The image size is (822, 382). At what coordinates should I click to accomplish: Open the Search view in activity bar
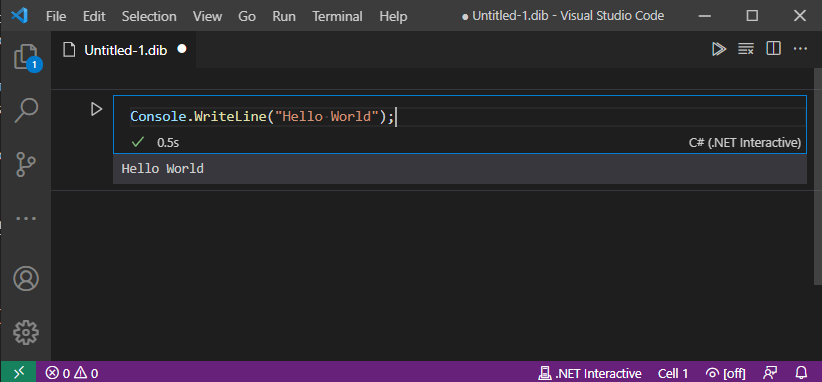coord(26,111)
